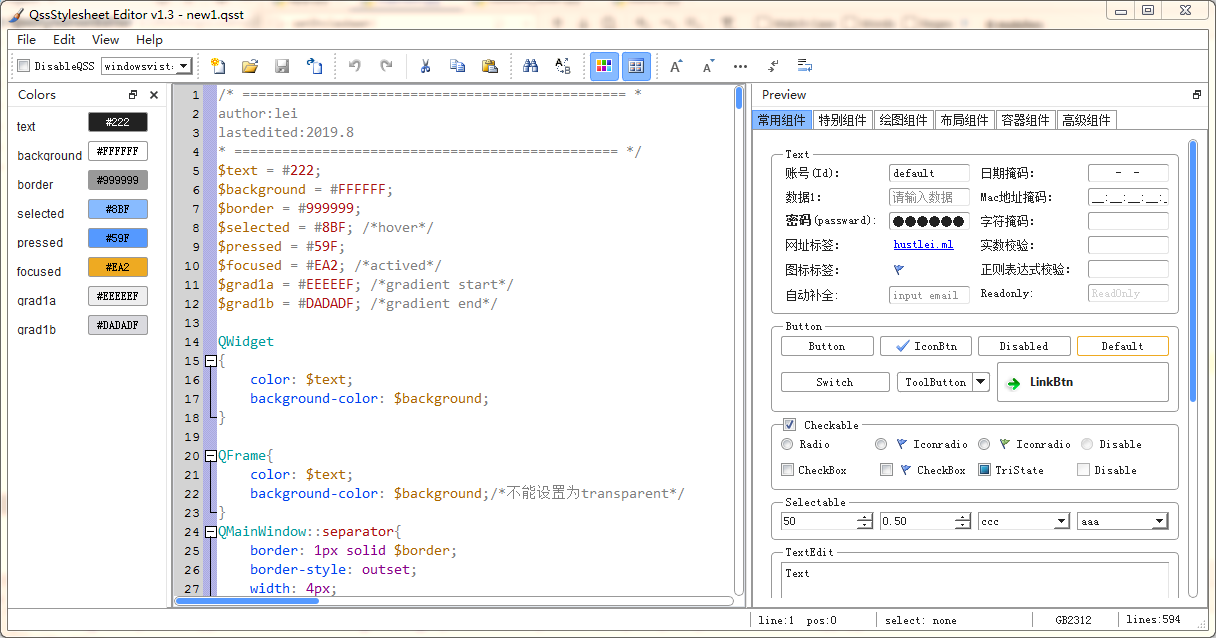Toggle the TriState checkbox
The width and height of the screenshot is (1216, 638).
pyautogui.click(x=984, y=470)
